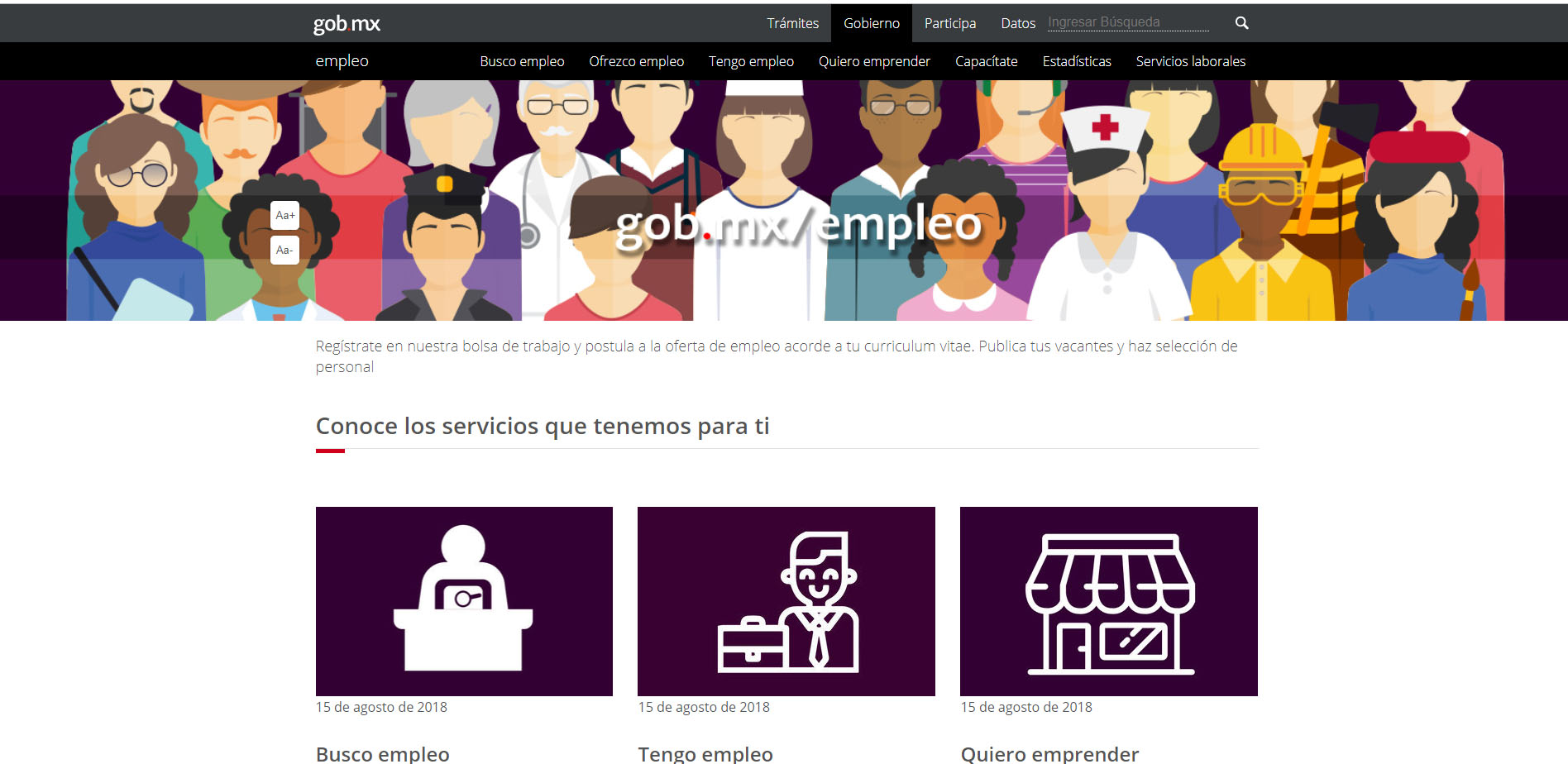Image resolution: width=1568 pixels, height=764 pixels.
Task: Go to Quiero emprender in navigation bar
Action: click(874, 61)
